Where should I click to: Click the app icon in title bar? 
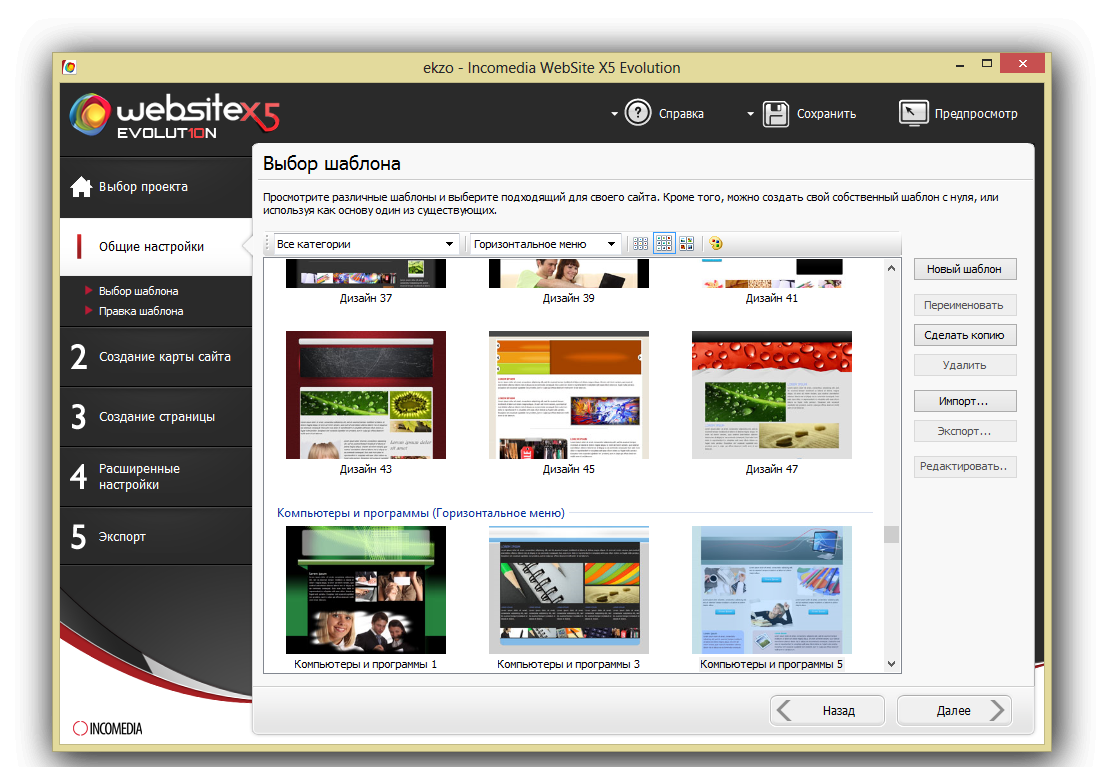pyautogui.click(x=69, y=67)
